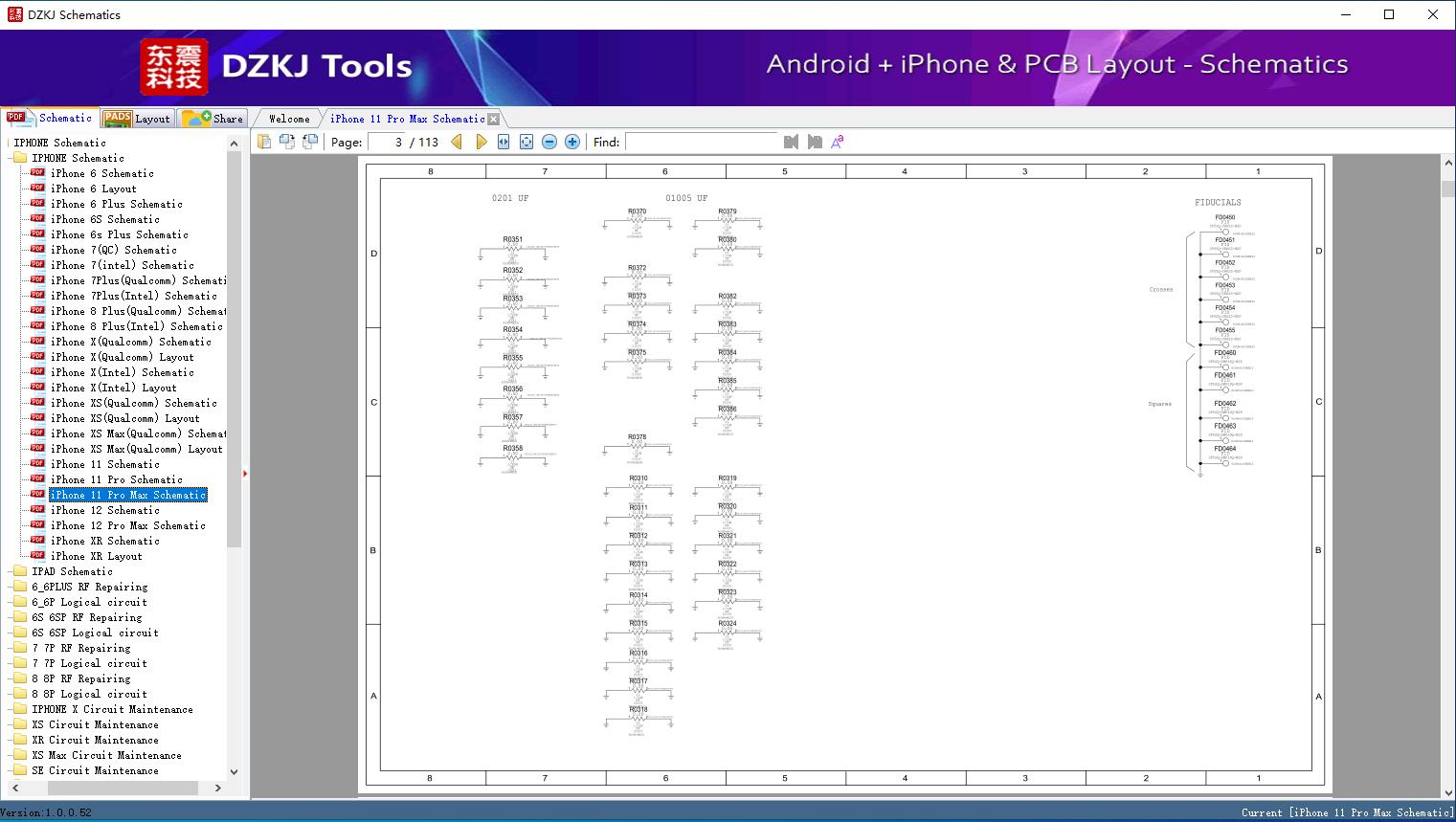Select the iPhone 11 Pro Max Schematic document tab
1456x822 pixels.
pyautogui.click(x=407, y=119)
